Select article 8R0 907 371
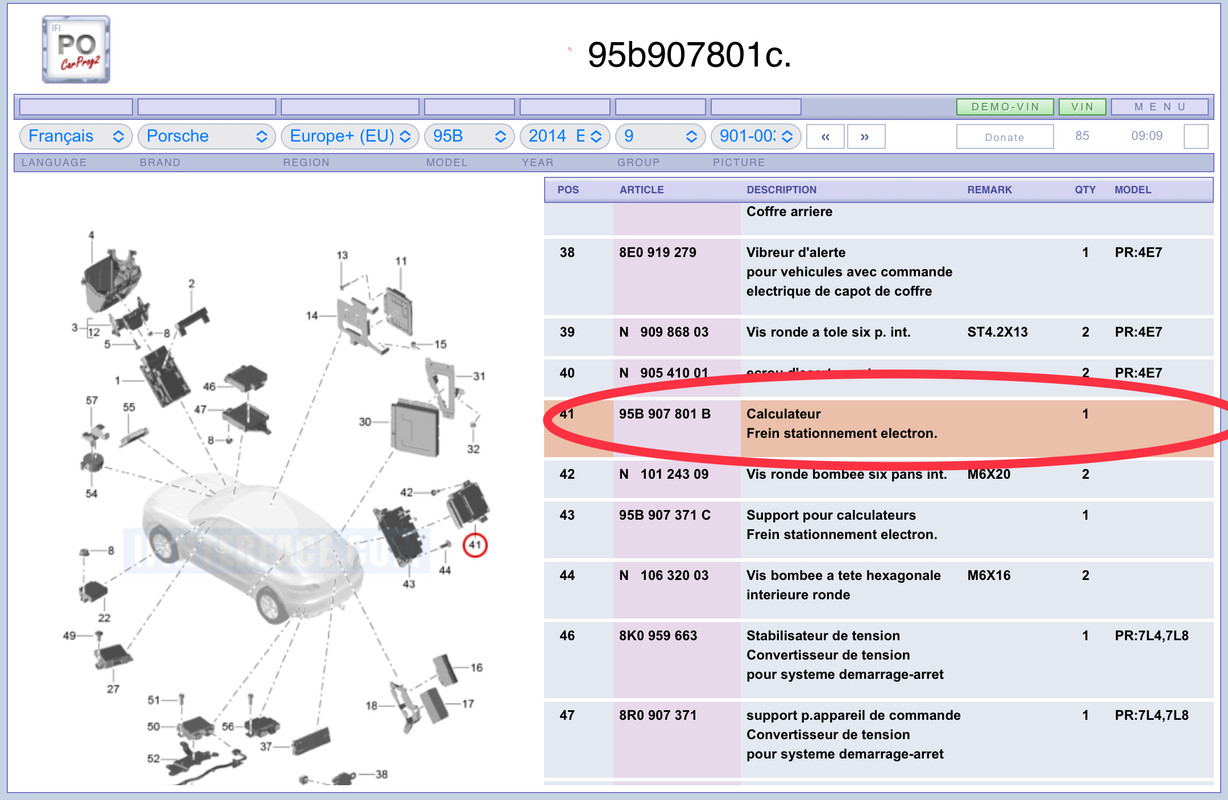The width and height of the screenshot is (1228, 800). click(658, 715)
